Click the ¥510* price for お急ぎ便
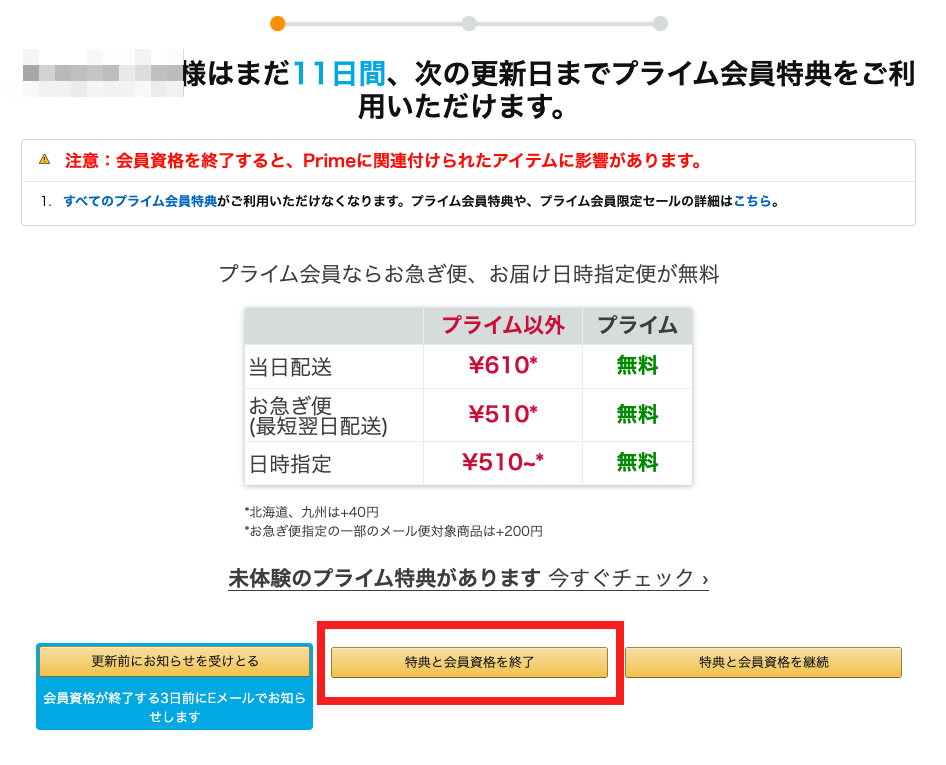 click(x=503, y=414)
